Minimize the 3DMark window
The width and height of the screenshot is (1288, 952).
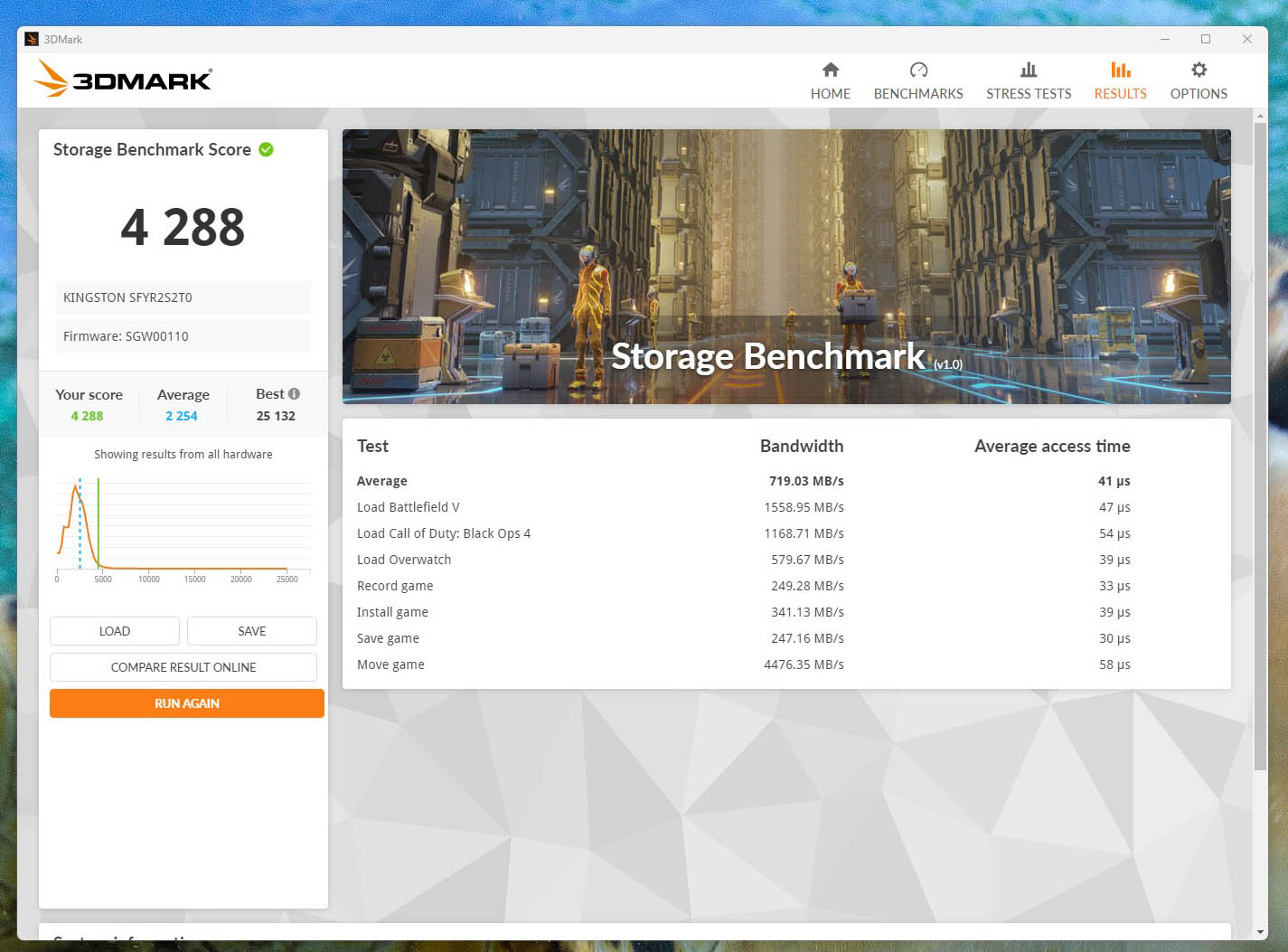point(1165,39)
